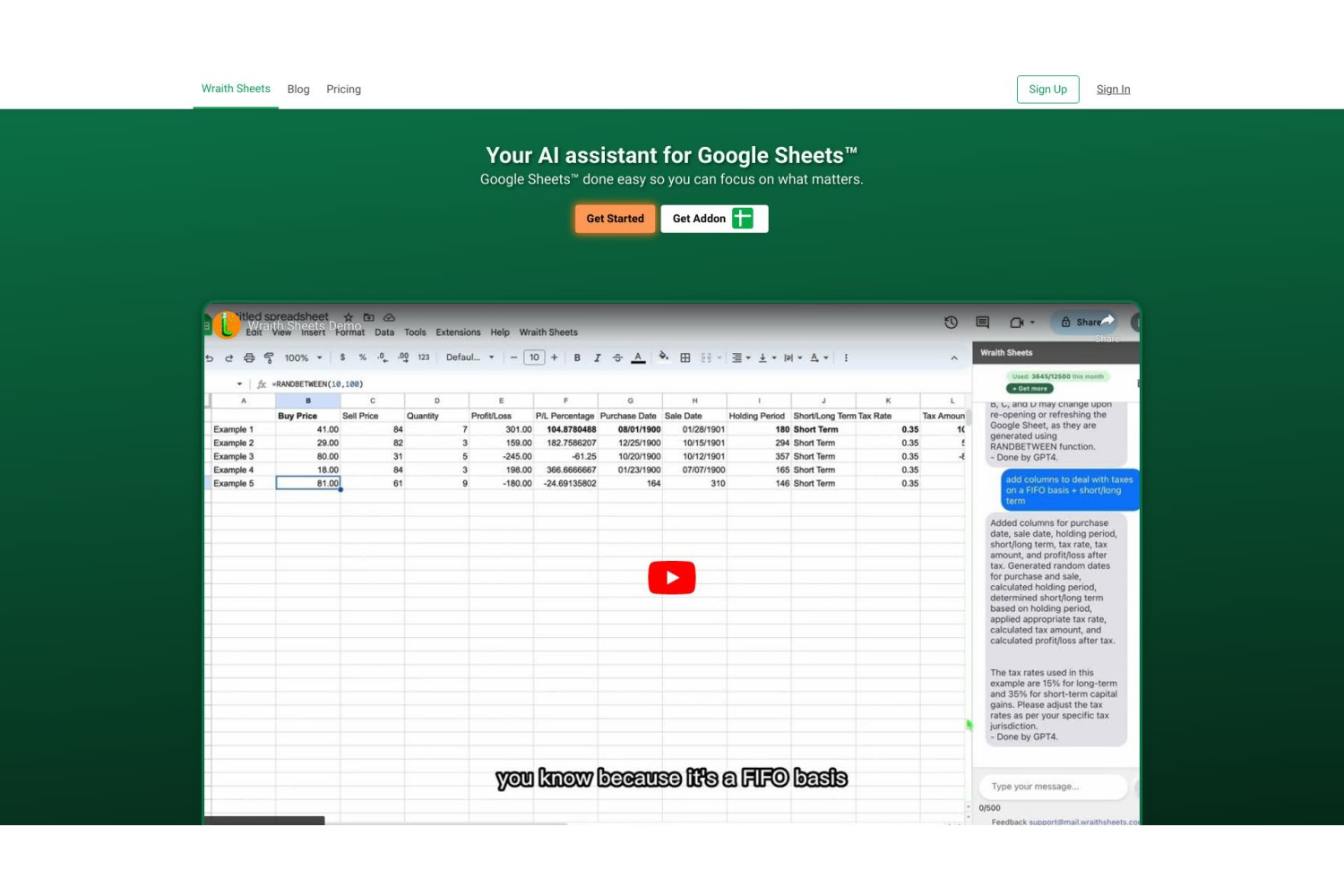Click the Type your message field
This screenshot has height=896, width=1344.
[x=1054, y=787]
